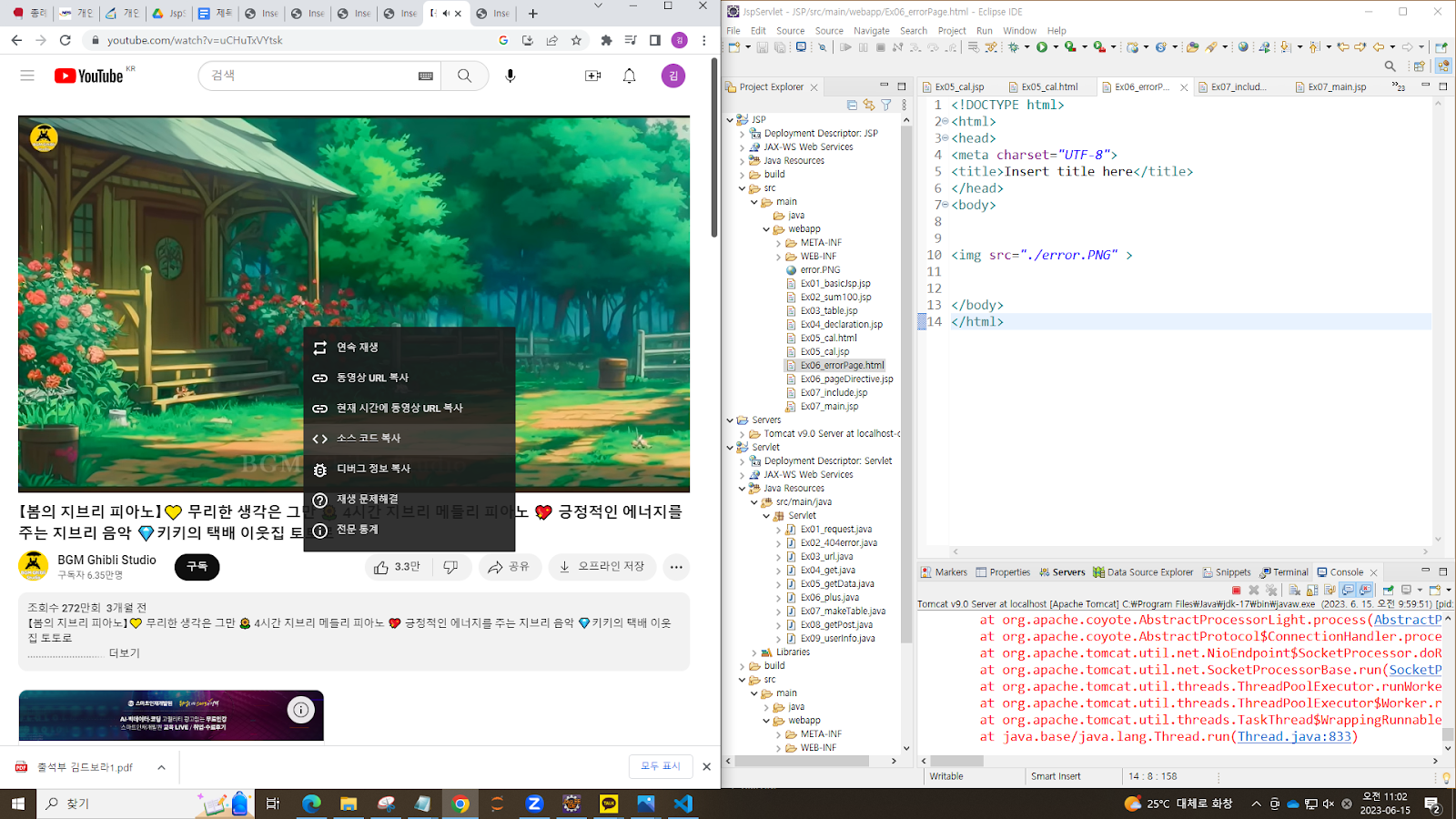Toggle Link with Editor in Project Explorer
The image size is (1456, 819).
pyautogui.click(x=869, y=106)
